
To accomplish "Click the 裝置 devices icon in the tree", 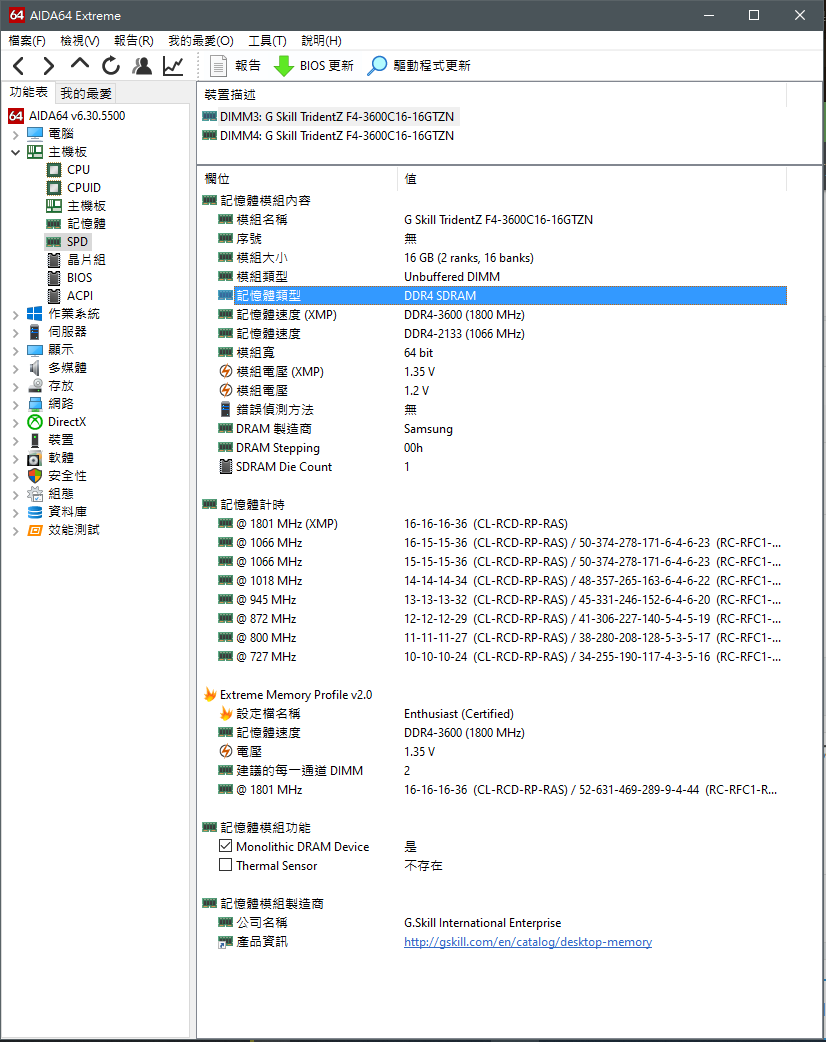I will tap(35, 439).
